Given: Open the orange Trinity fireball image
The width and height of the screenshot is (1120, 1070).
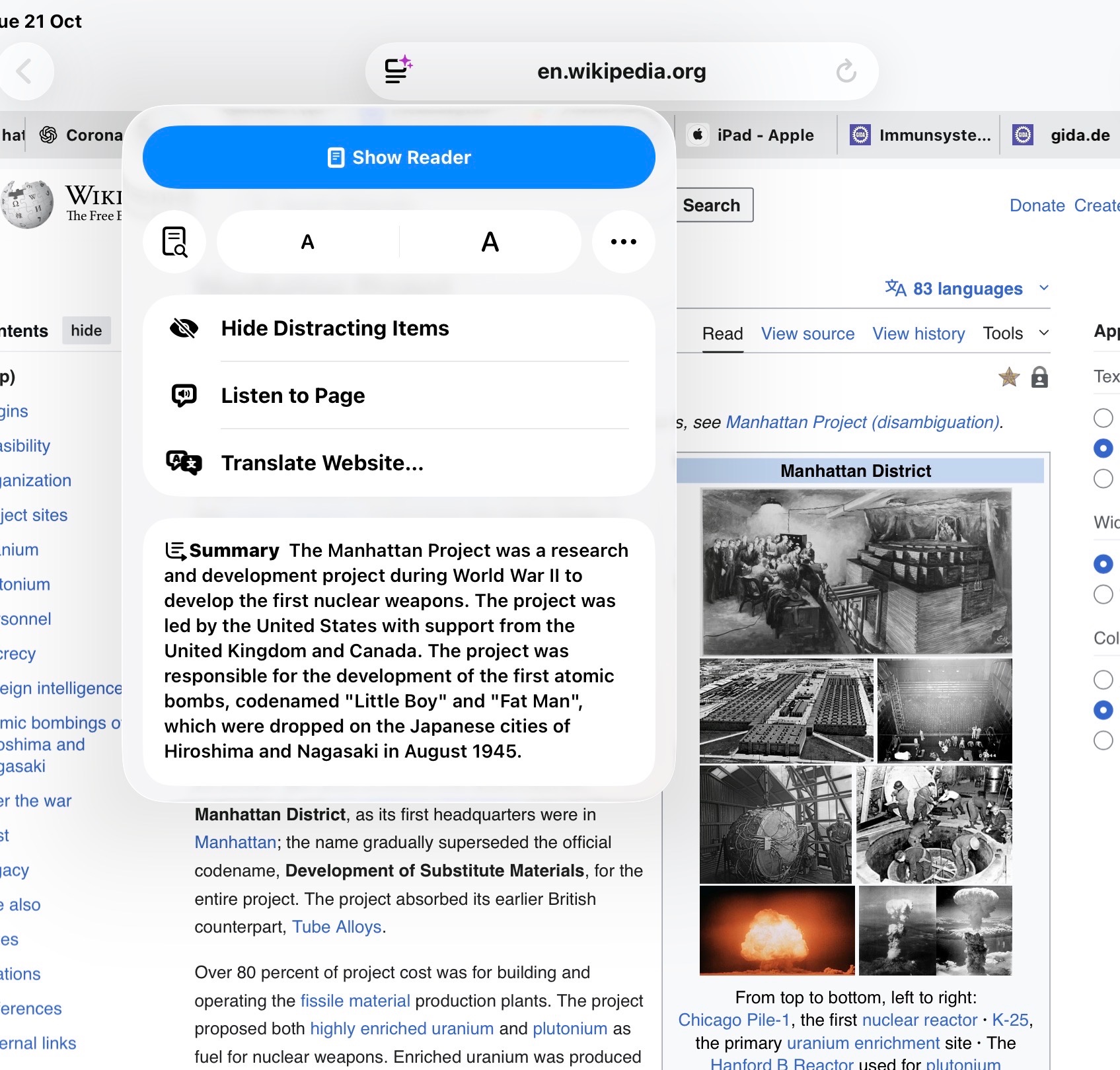Looking at the screenshot, I should [777, 931].
